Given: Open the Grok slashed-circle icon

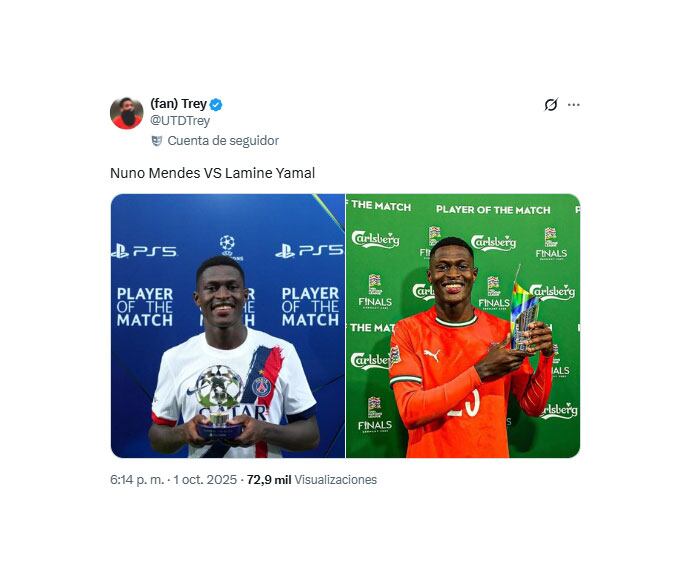Looking at the screenshot, I should pyautogui.click(x=551, y=105).
